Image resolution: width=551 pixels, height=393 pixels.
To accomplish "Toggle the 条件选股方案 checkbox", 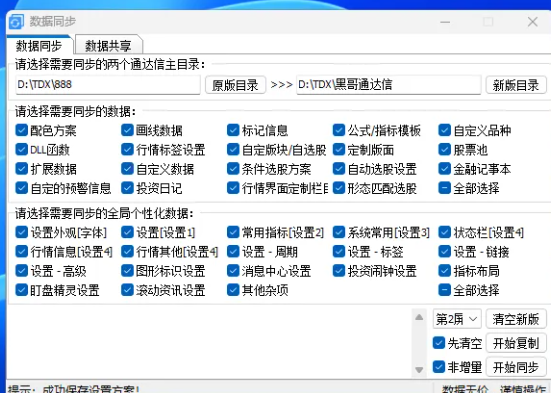I will pos(233,169).
